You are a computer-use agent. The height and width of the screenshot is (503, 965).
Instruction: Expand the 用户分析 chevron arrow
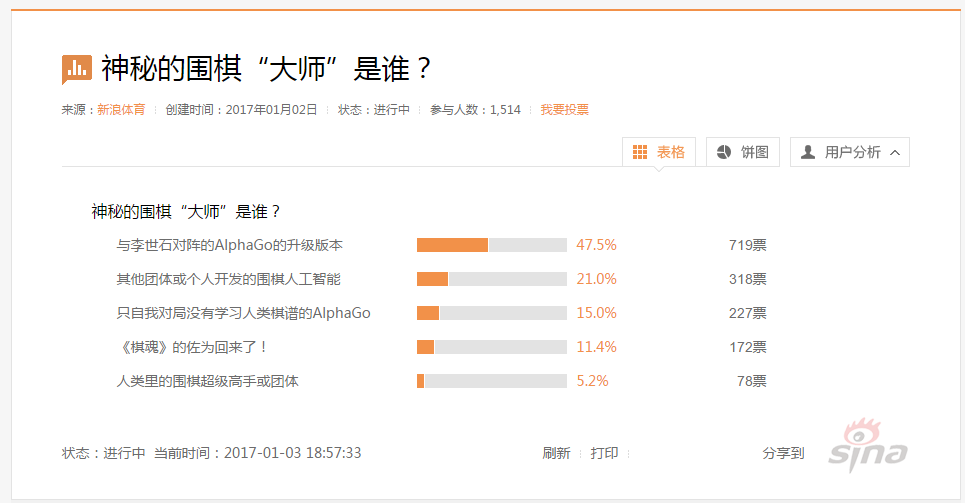[895, 153]
